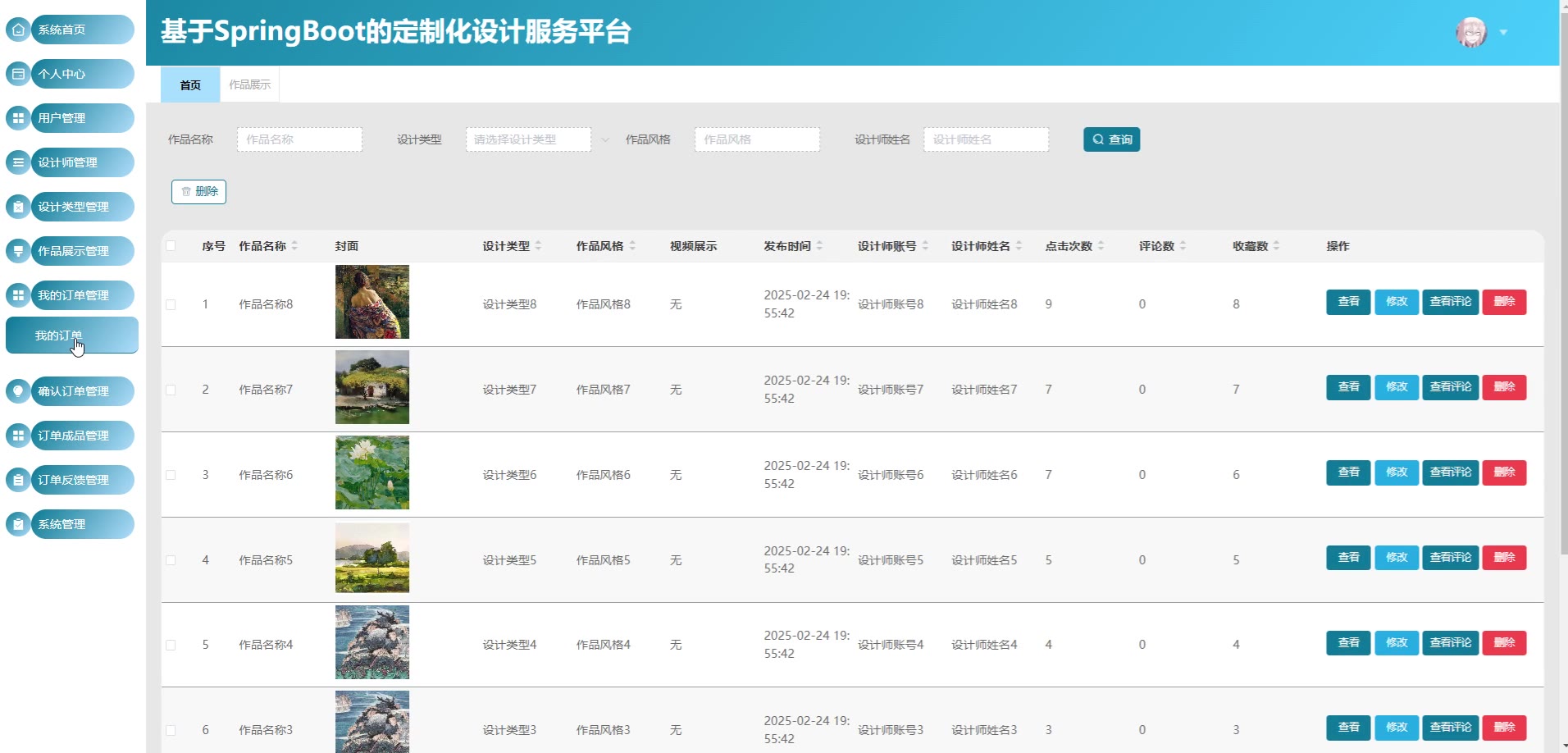Click the 设计类型管理 clipboard icon
The height and width of the screenshot is (753, 1568).
pos(18,207)
